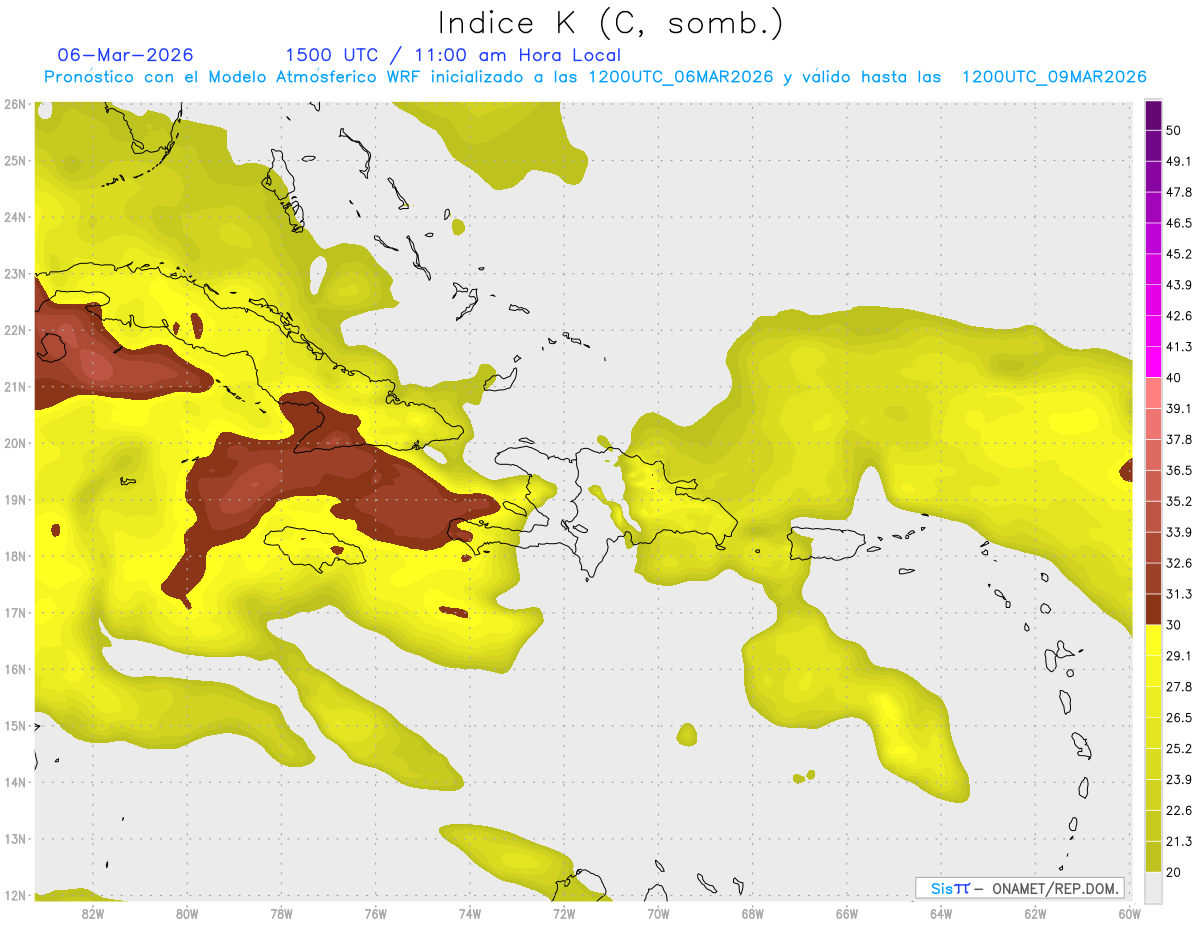The height and width of the screenshot is (927, 1200).
Task: Select the colorbar label '20'
Action: [x=1174, y=873]
